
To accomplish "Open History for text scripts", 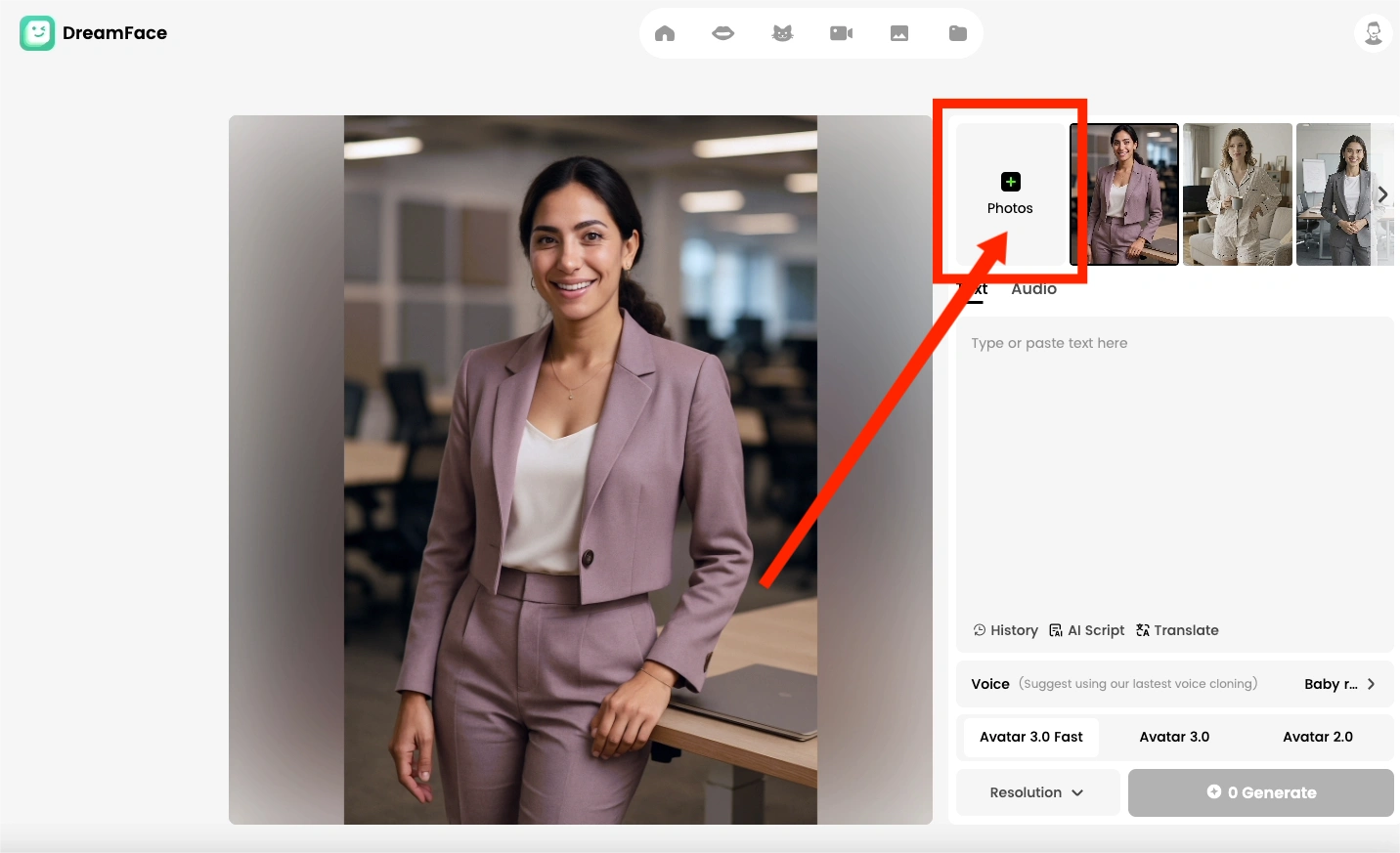I will coord(1005,630).
